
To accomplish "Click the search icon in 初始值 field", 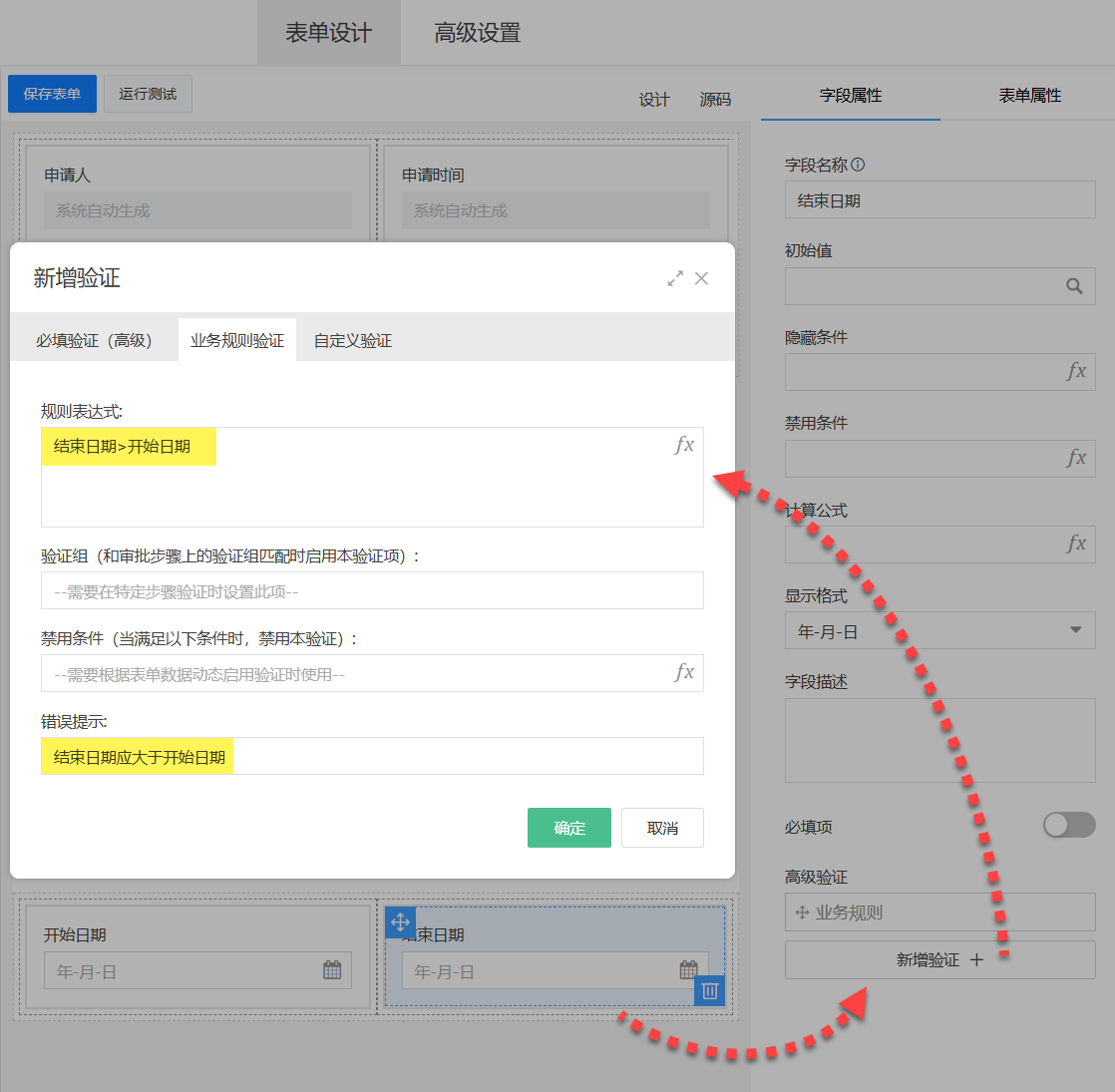I will 1074,286.
